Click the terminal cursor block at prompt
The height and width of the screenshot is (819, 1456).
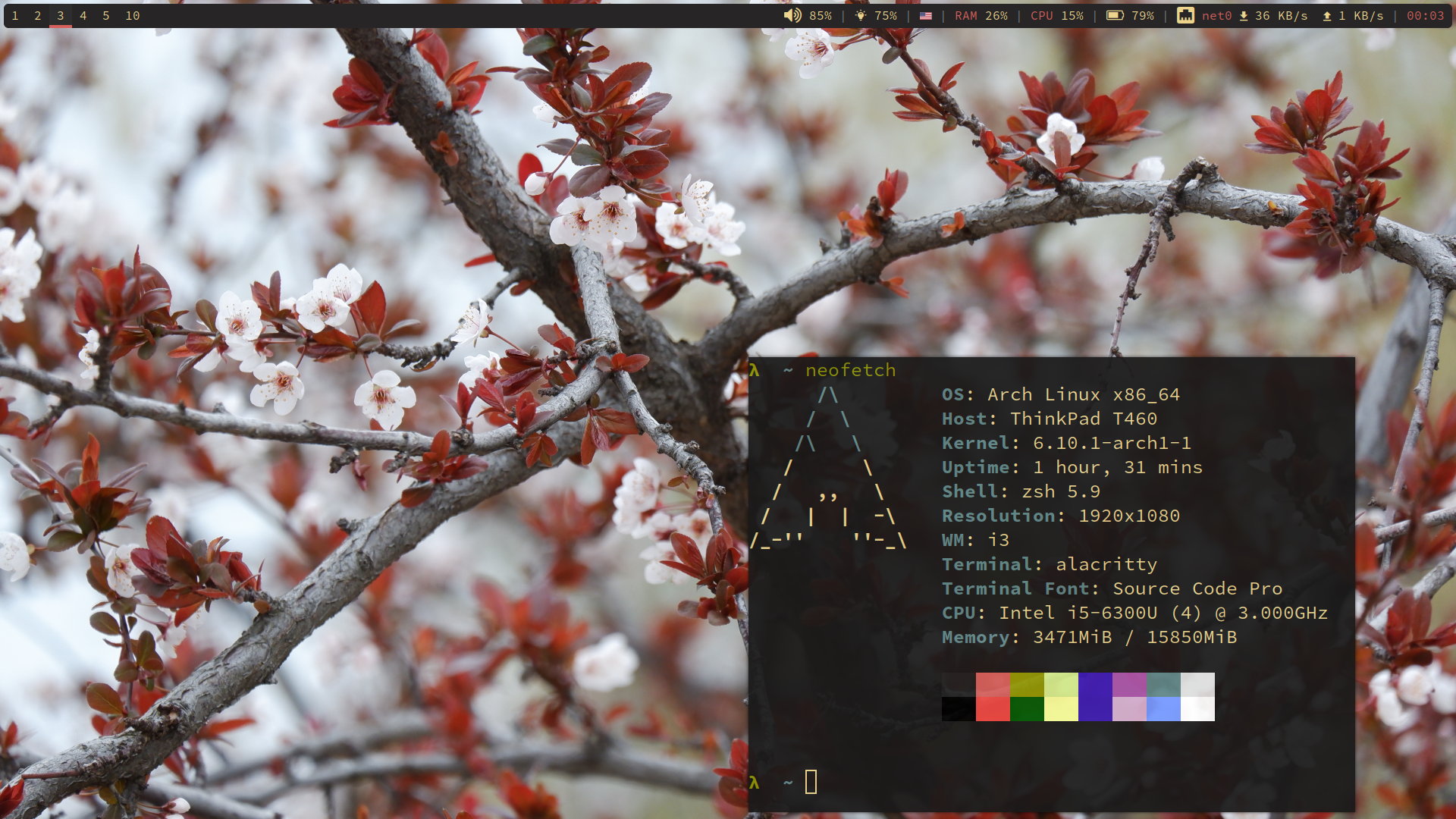pyautogui.click(x=811, y=782)
